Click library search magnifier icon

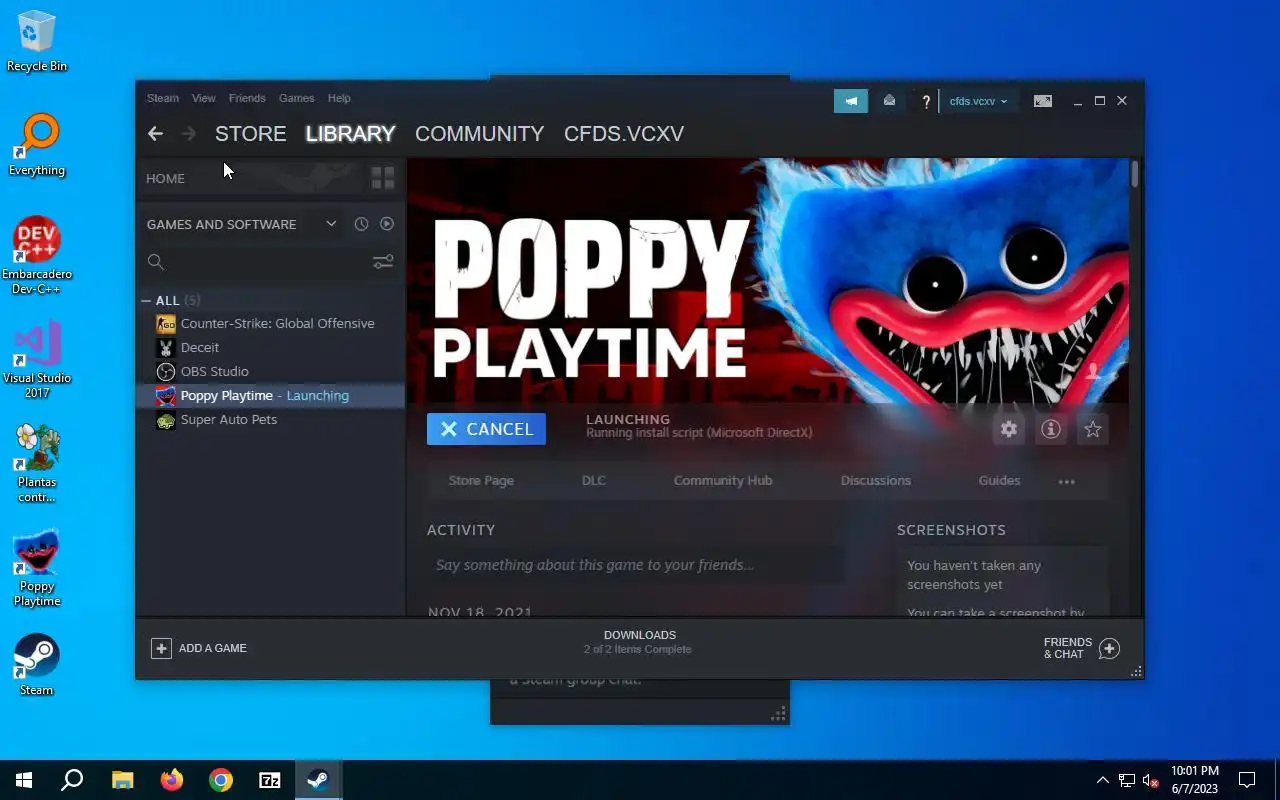point(156,262)
